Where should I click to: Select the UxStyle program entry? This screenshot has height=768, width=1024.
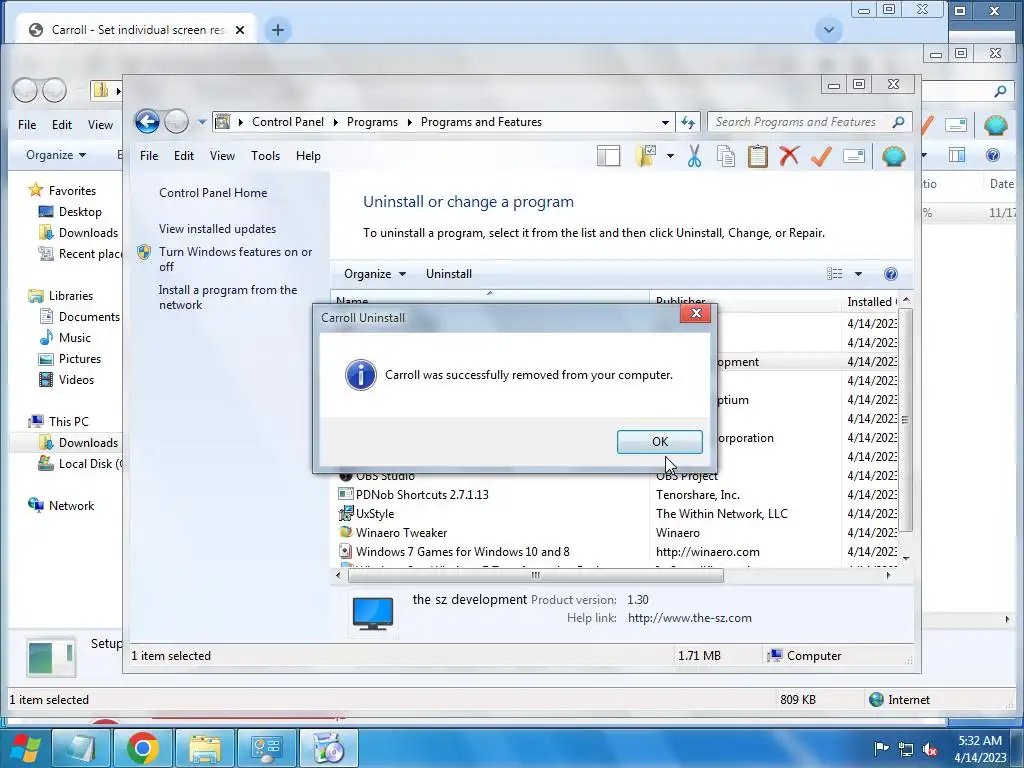coord(375,513)
